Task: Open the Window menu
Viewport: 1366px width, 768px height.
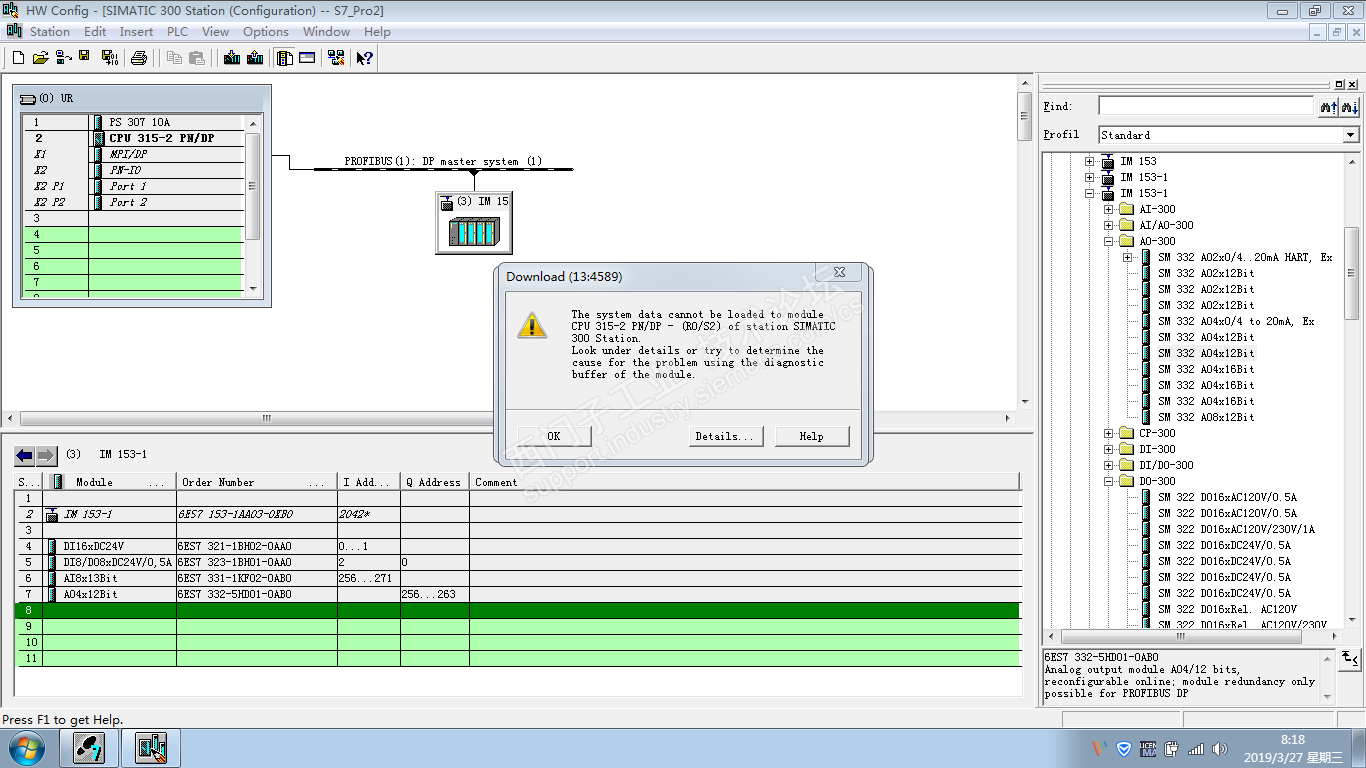Action: point(326,32)
